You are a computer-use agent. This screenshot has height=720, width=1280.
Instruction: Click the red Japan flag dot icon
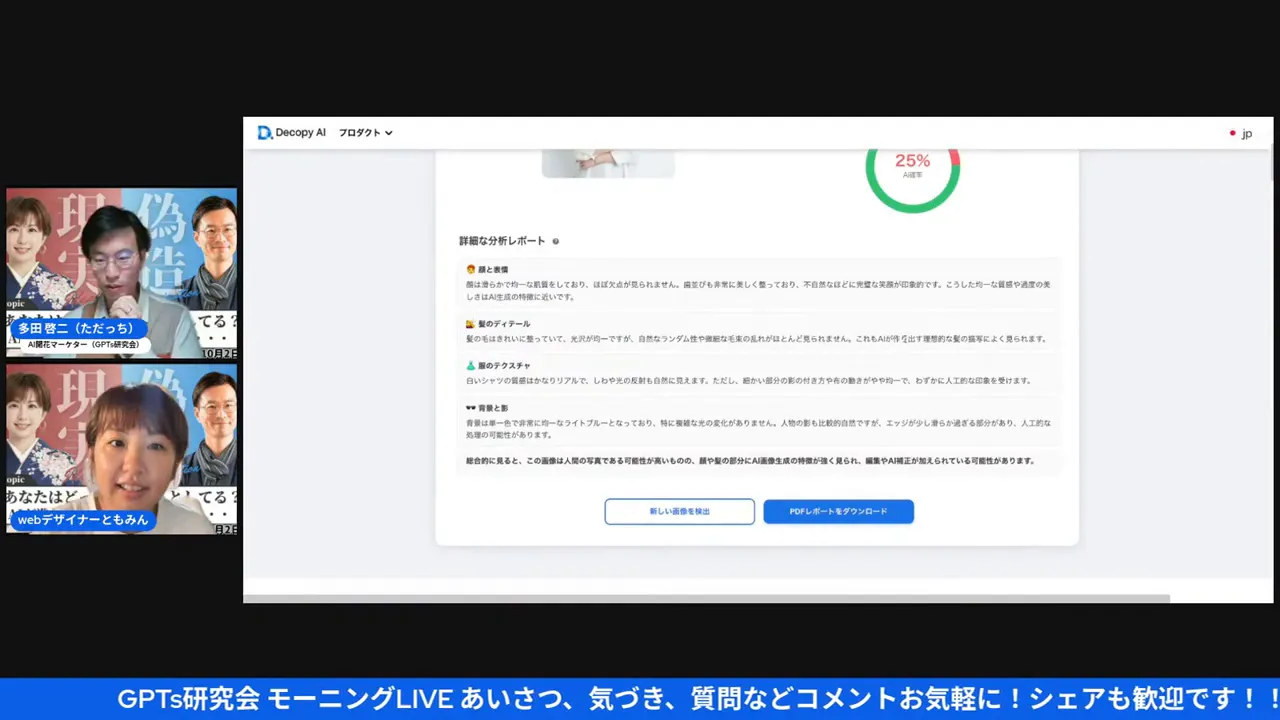1232,134
